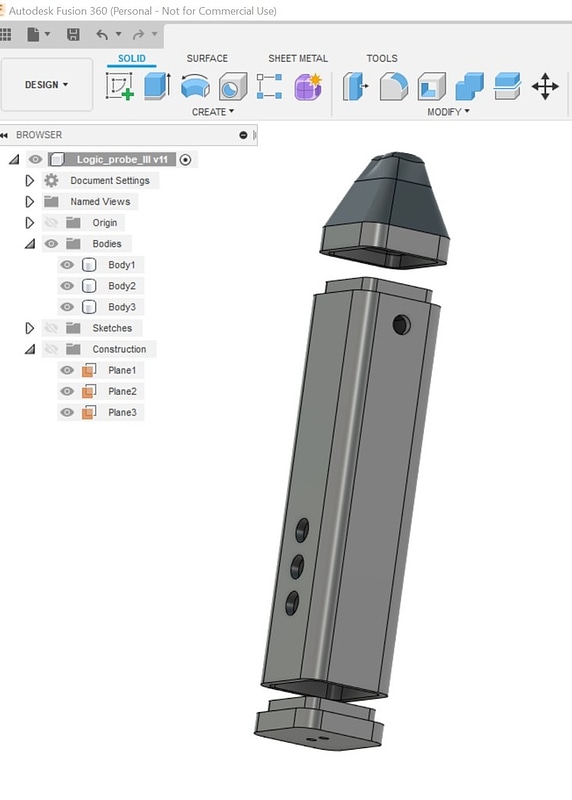
Task: Select the Move/Copy tool
Action: point(545,86)
